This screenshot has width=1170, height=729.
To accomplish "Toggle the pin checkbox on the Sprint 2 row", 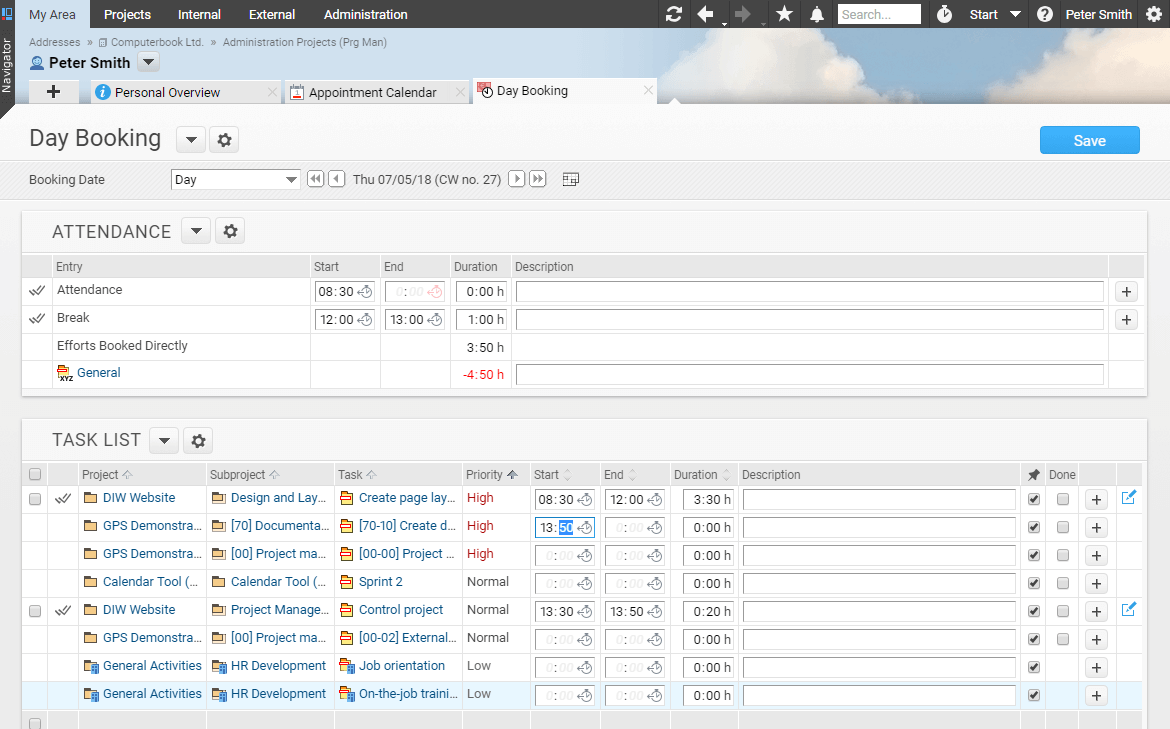I will tap(1034, 582).
